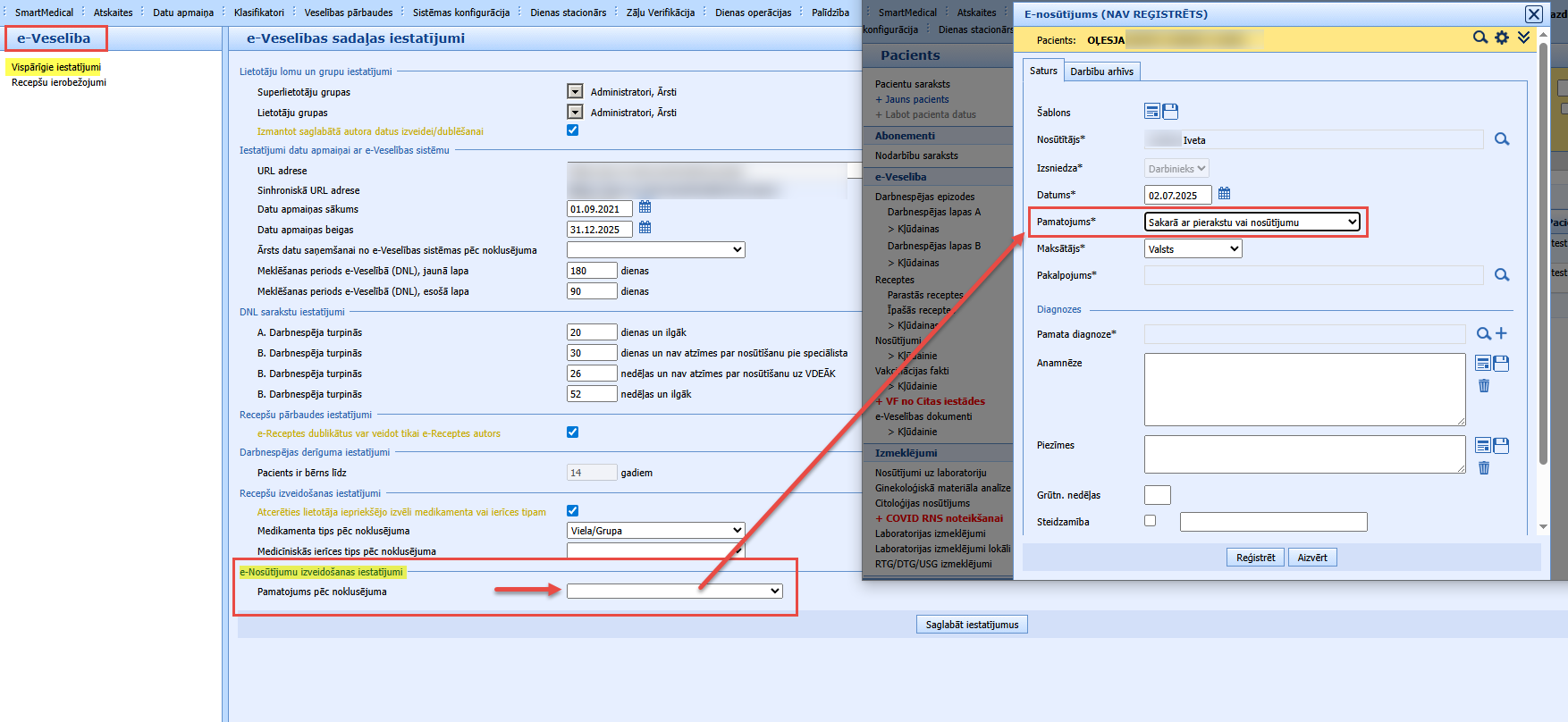The image size is (1568, 722).
Task: Open the Klasifikatori menu
Action: (x=258, y=13)
